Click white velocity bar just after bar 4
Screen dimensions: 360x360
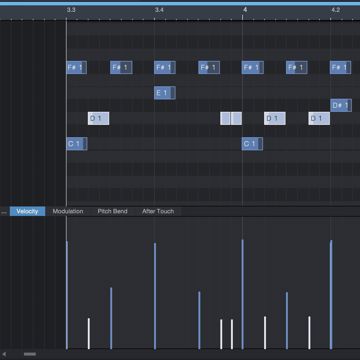tap(265, 333)
